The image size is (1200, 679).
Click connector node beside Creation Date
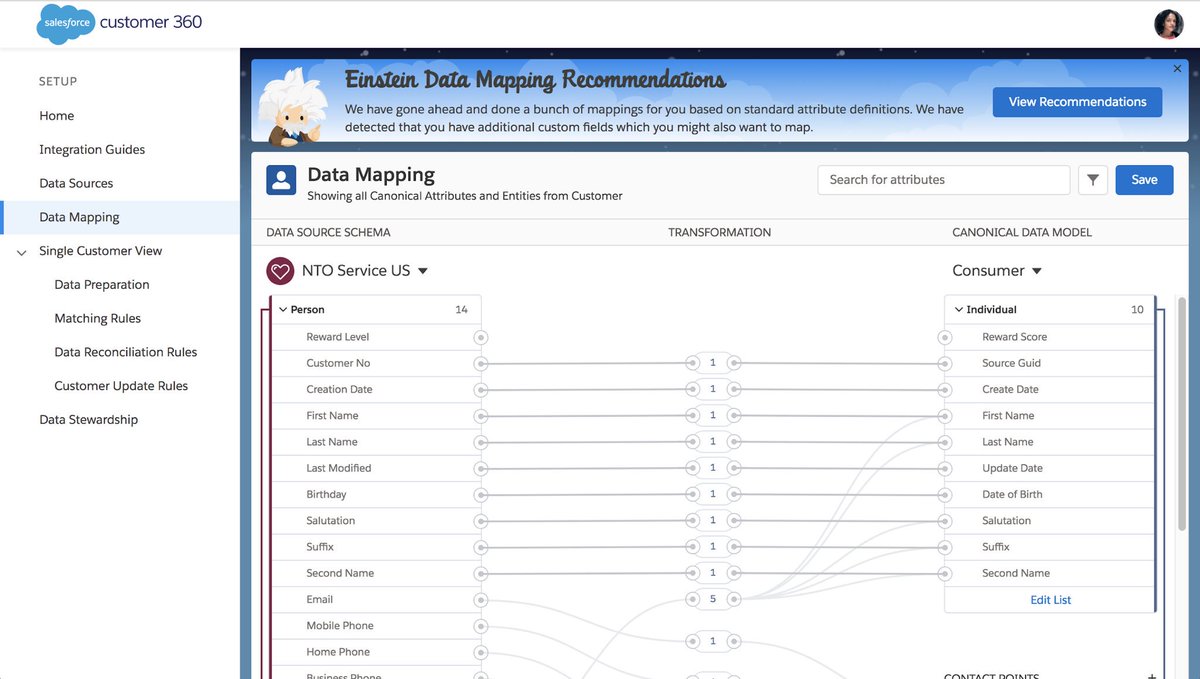coord(481,389)
